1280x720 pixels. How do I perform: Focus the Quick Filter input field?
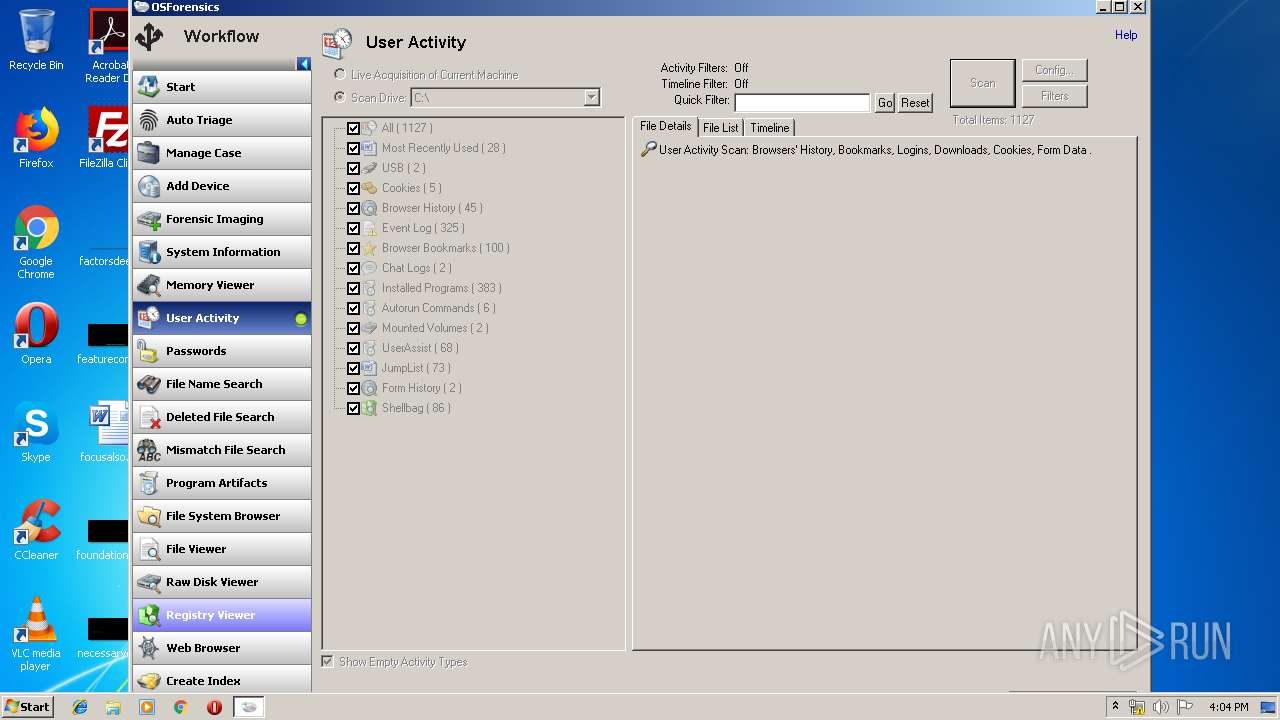click(802, 103)
